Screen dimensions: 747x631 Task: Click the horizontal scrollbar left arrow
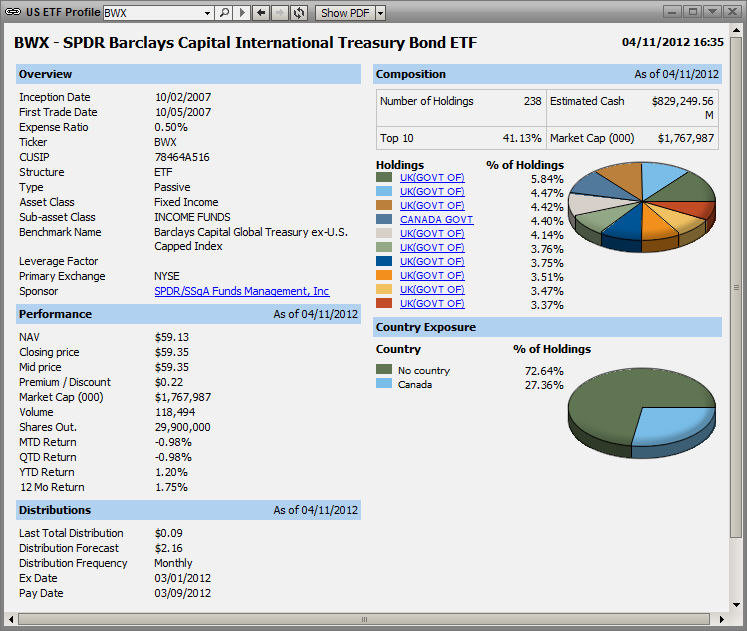click(x=11, y=620)
